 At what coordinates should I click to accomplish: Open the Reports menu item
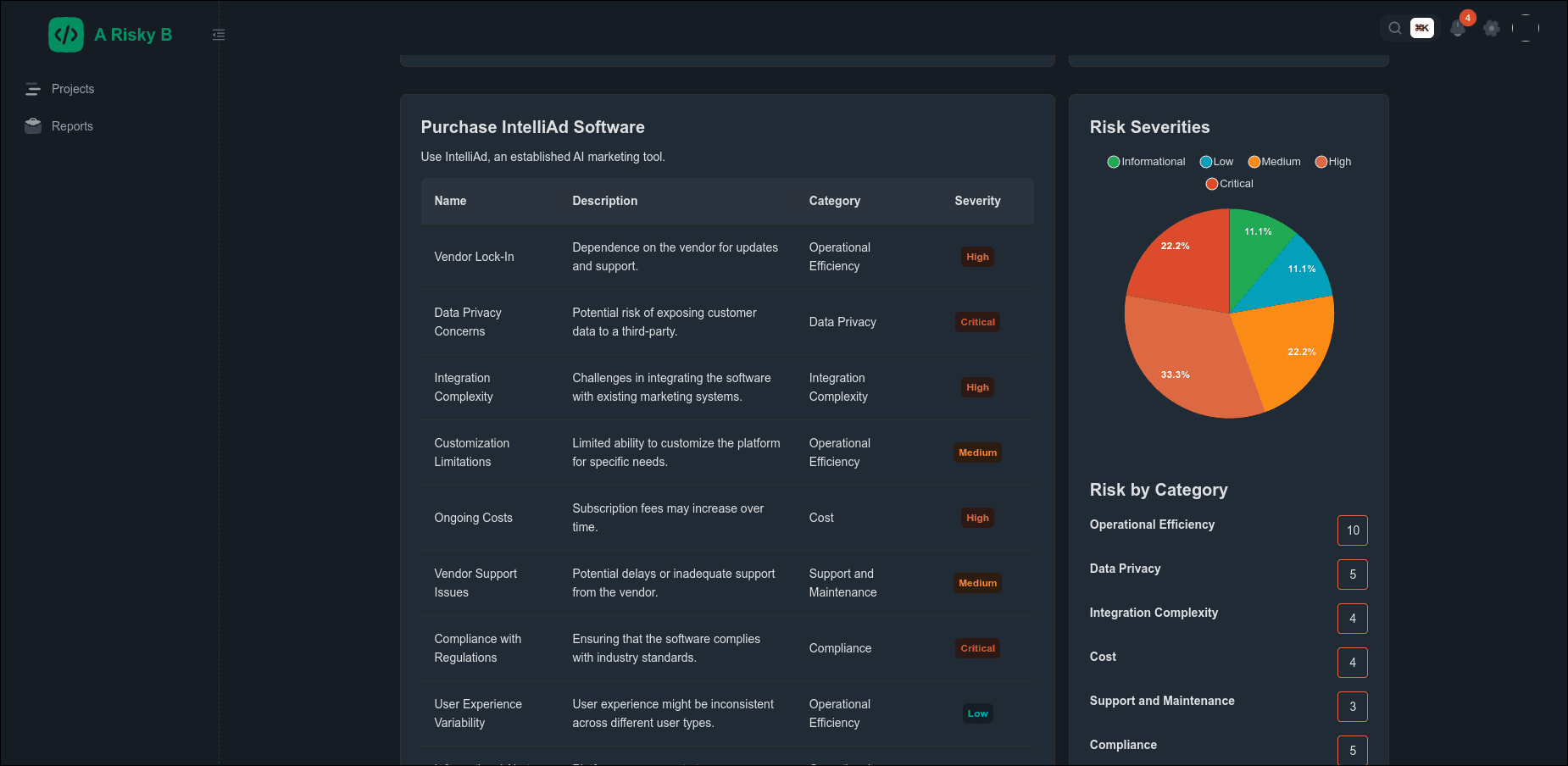[72, 126]
